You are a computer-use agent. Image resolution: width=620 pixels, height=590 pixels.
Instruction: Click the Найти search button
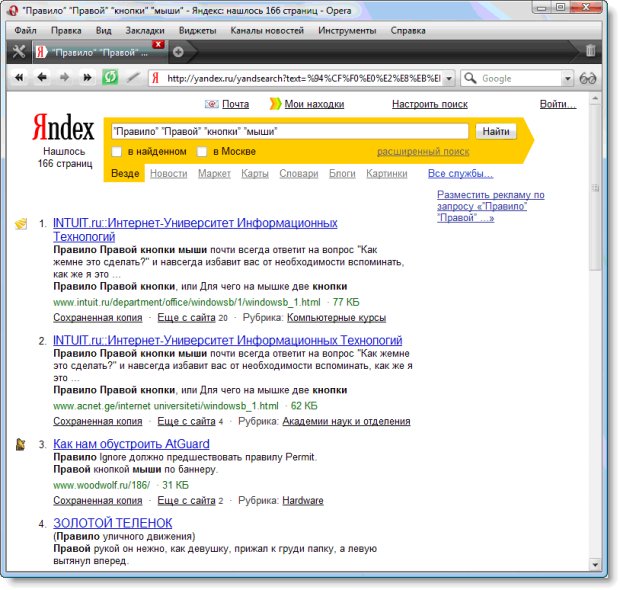click(496, 131)
